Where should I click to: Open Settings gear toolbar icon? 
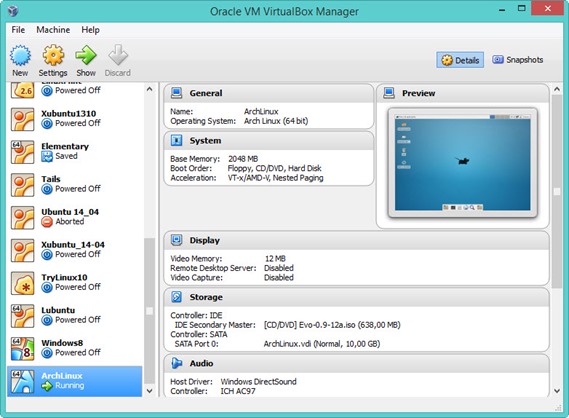[x=53, y=56]
